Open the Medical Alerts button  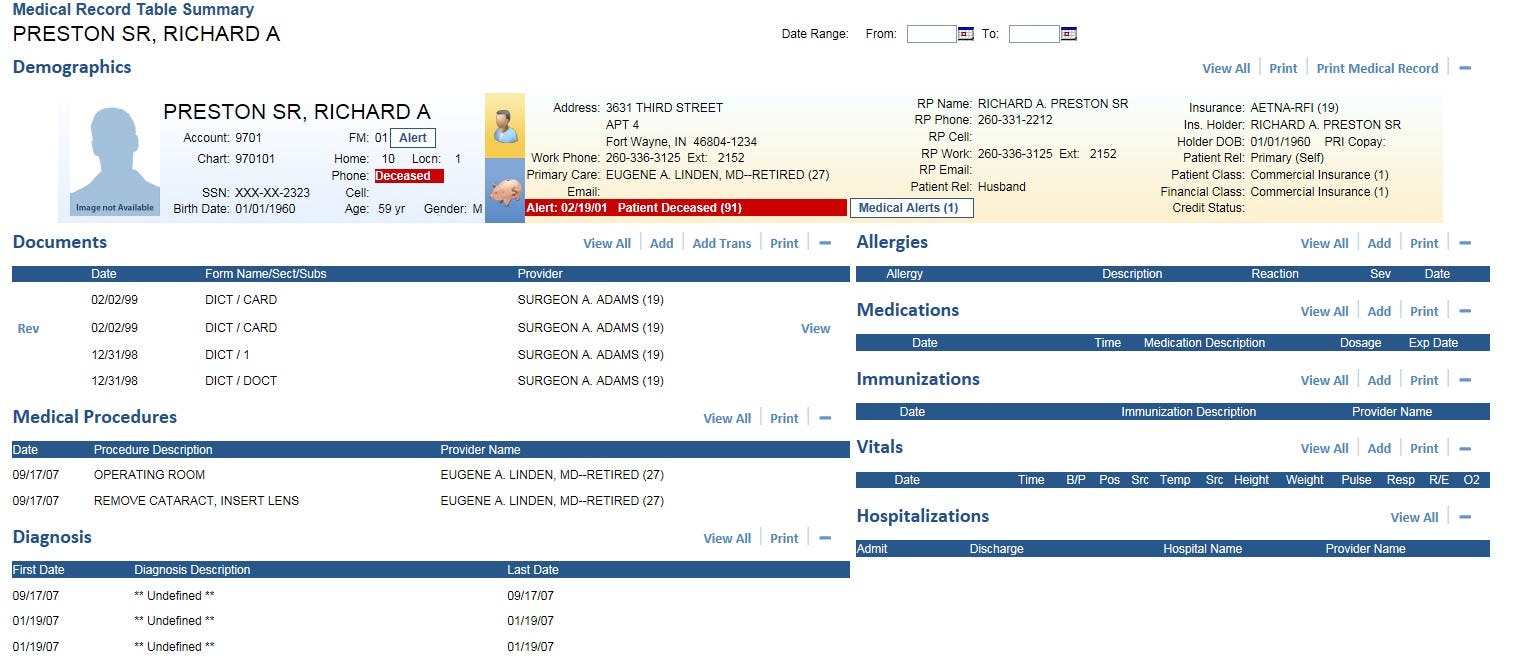(x=911, y=208)
